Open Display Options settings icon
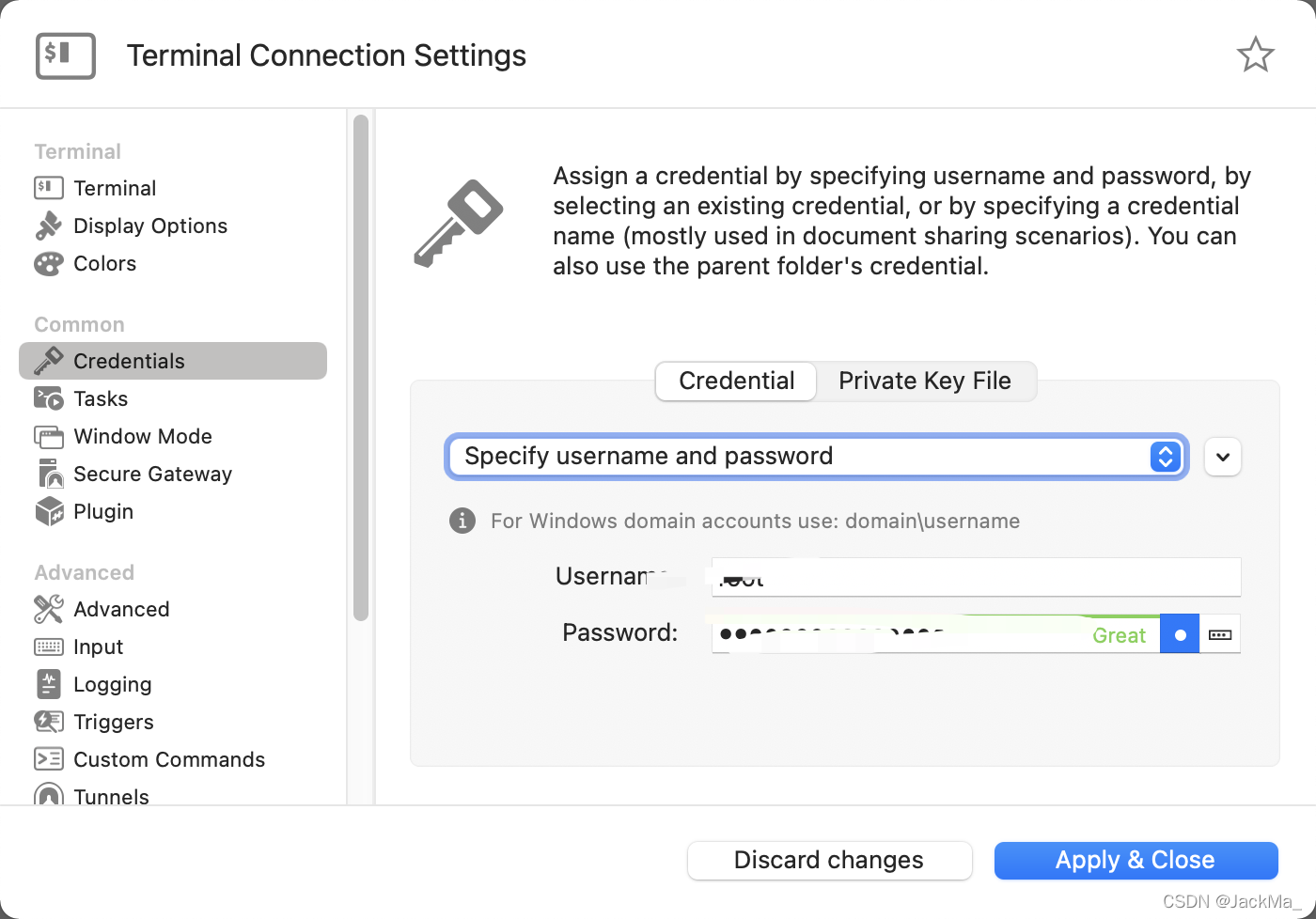This screenshot has width=1316, height=919. (48, 226)
